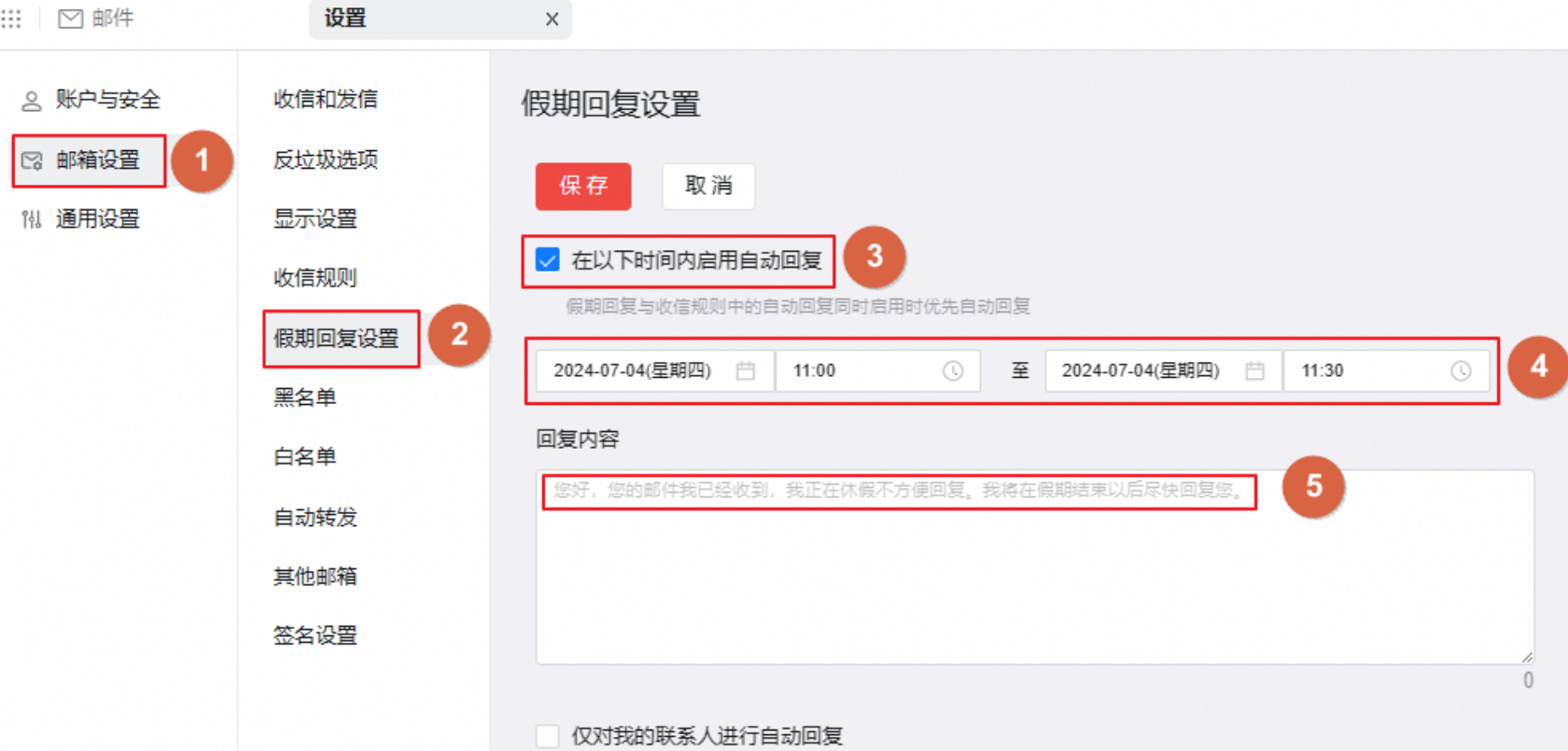
Task: Click the app grid launcher icon
Action: pos(11,19)
